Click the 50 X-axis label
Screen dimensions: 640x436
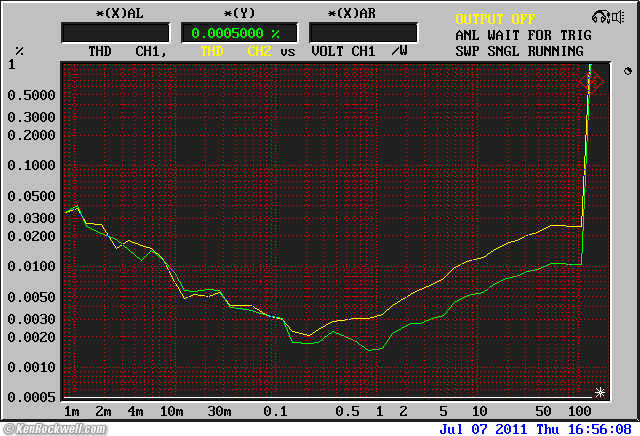click(543, 412)
